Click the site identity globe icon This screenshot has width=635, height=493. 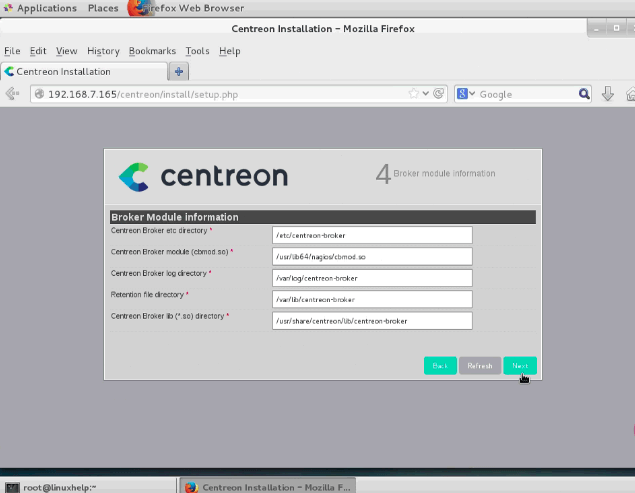click(x=39, y=94)
